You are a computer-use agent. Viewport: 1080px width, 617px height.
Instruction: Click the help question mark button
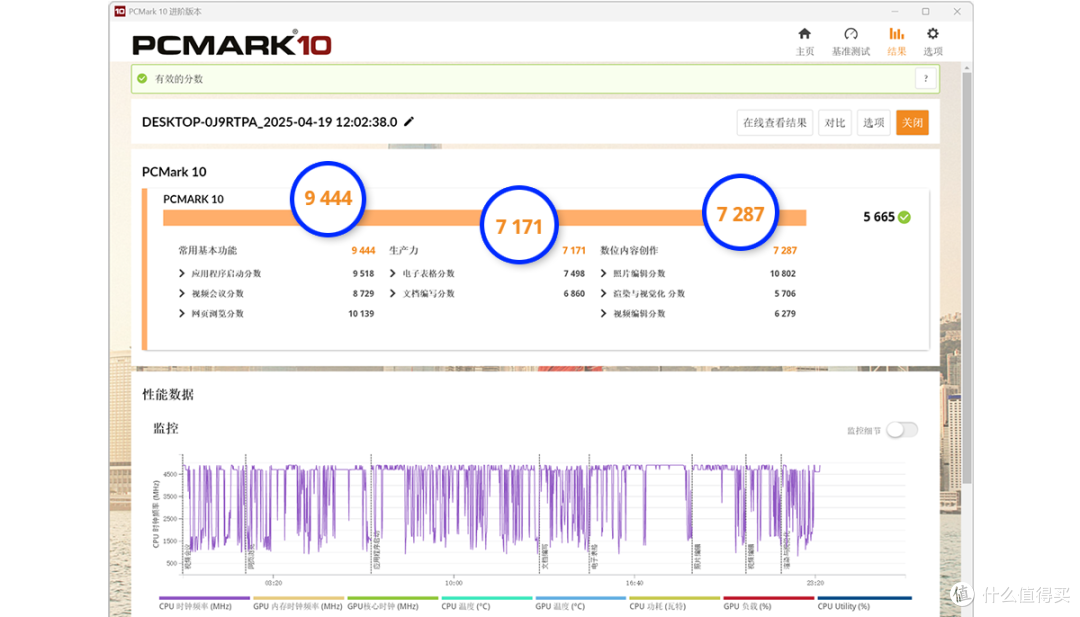click(926, 79)
